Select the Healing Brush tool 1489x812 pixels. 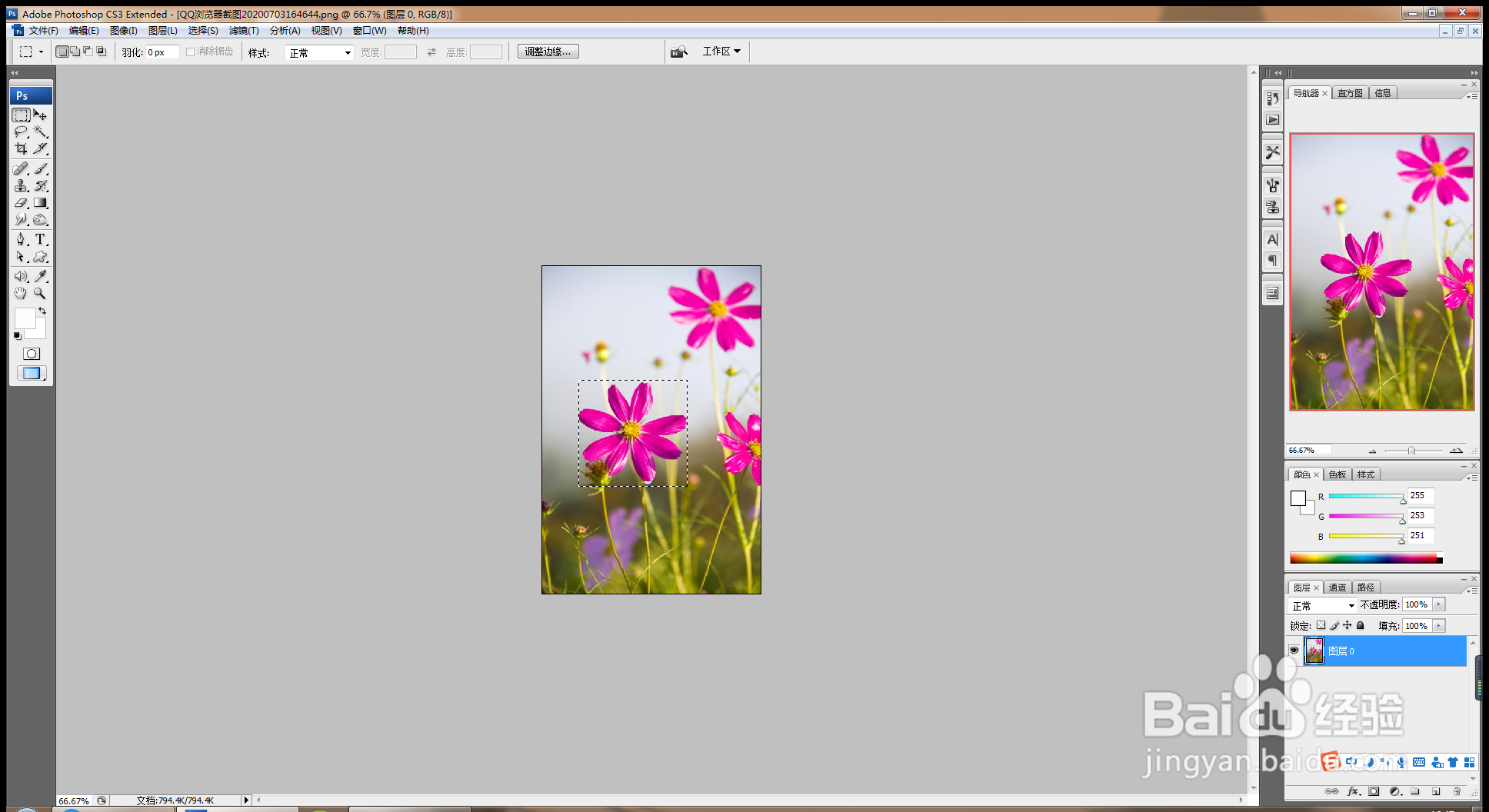(22, 168)
